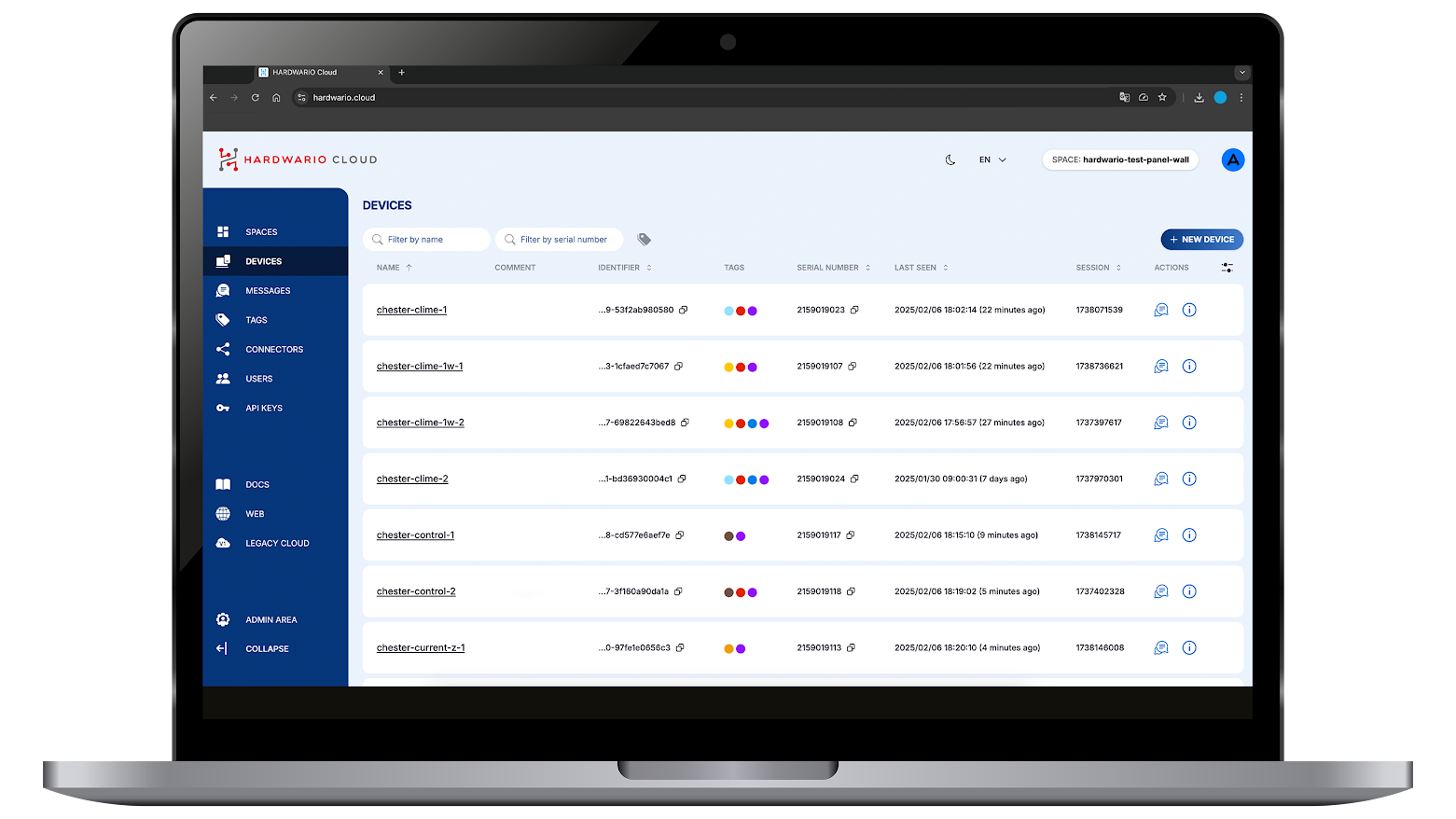Copy serial number 2159019118
Image resolution: width=1456 pixels, height=819 pixels.
point(851,591)
